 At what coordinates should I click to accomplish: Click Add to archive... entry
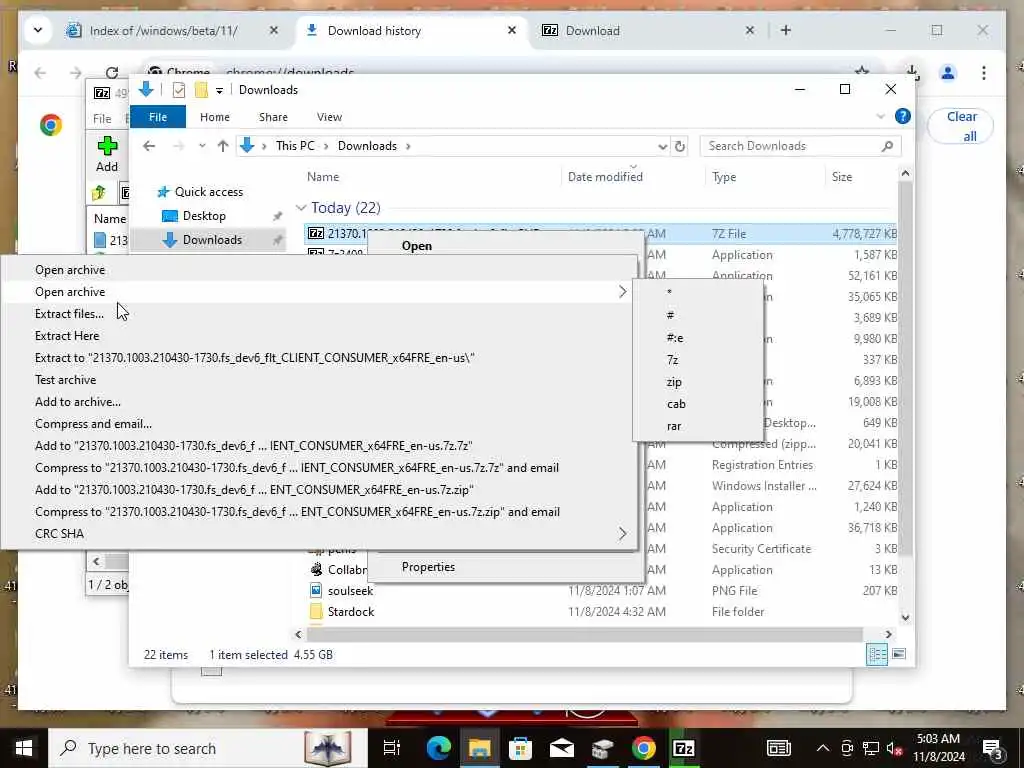point(78,402)
